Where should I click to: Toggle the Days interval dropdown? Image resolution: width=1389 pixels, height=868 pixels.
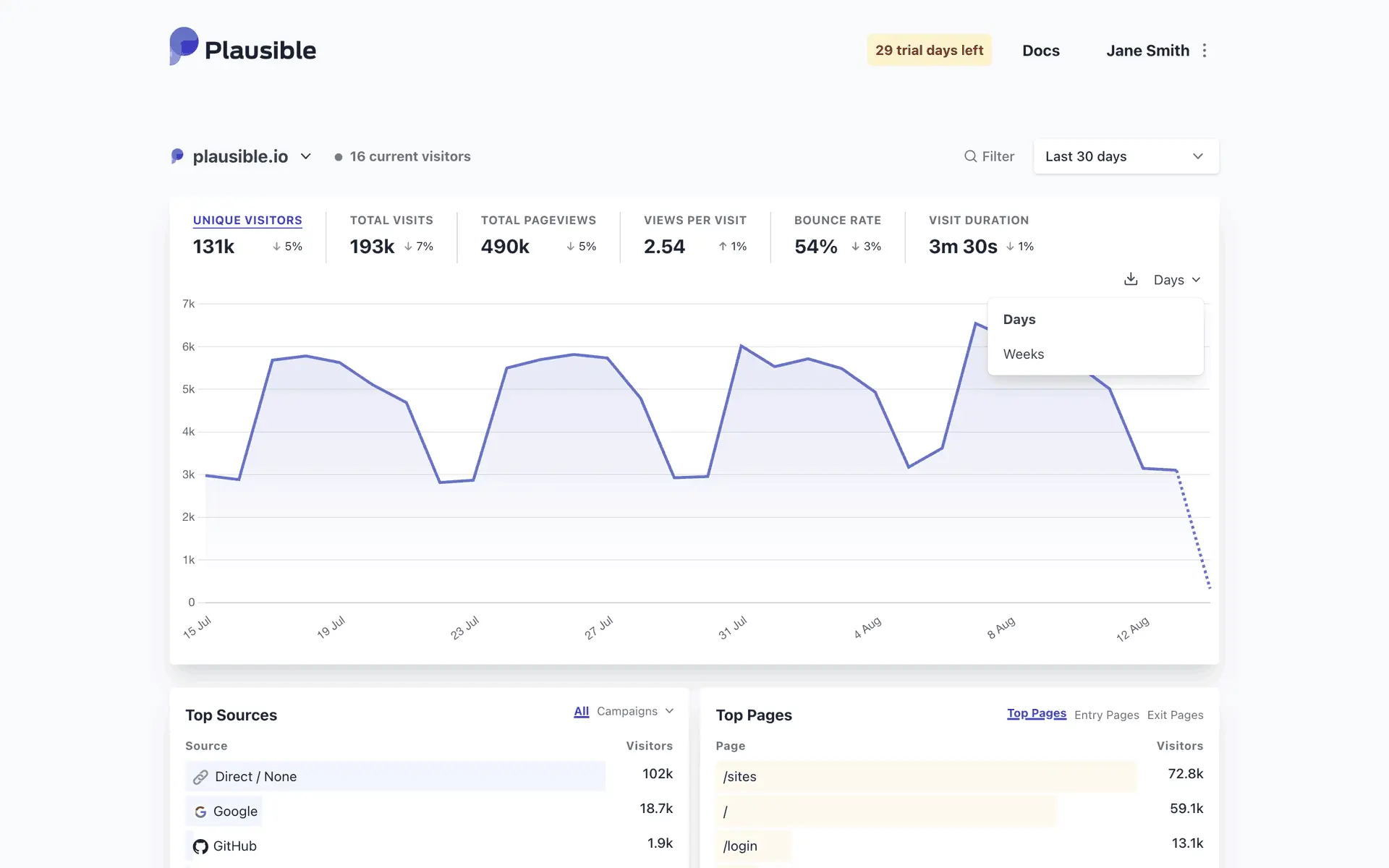(1176, 280)
